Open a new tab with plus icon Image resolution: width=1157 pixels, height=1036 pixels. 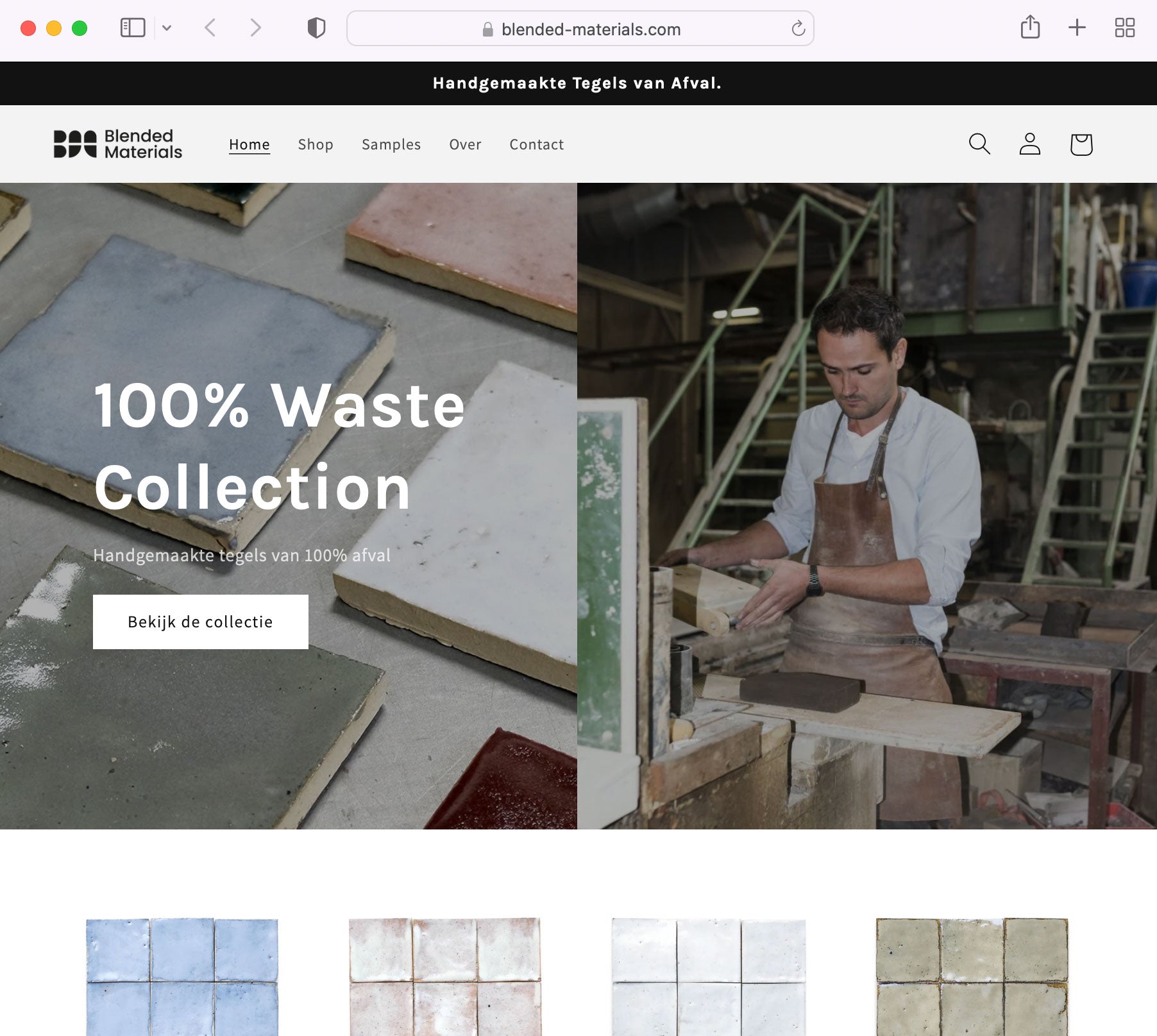point(1077,28)
